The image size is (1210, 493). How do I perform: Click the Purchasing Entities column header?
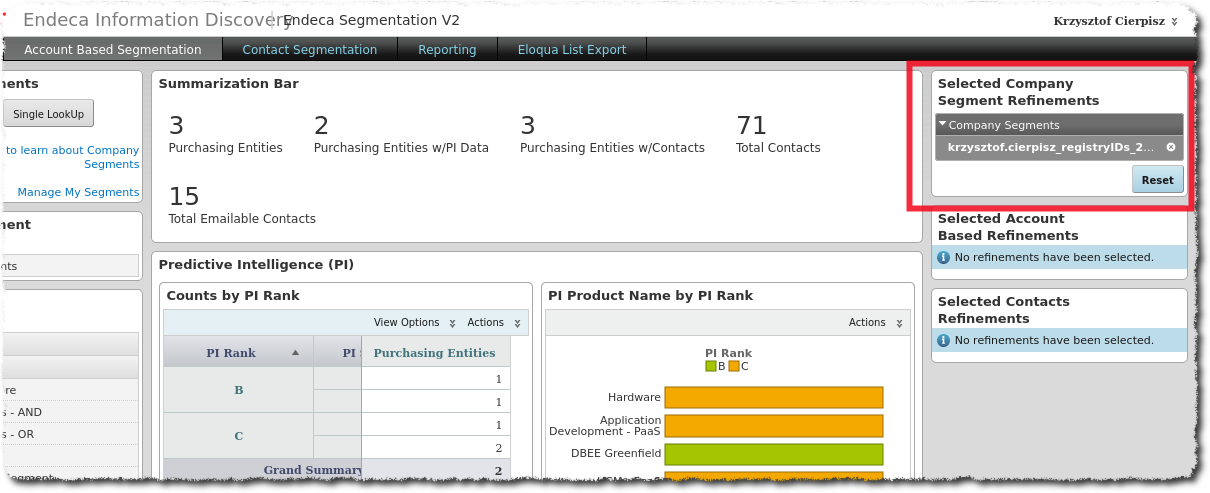(x=434, y=353)
